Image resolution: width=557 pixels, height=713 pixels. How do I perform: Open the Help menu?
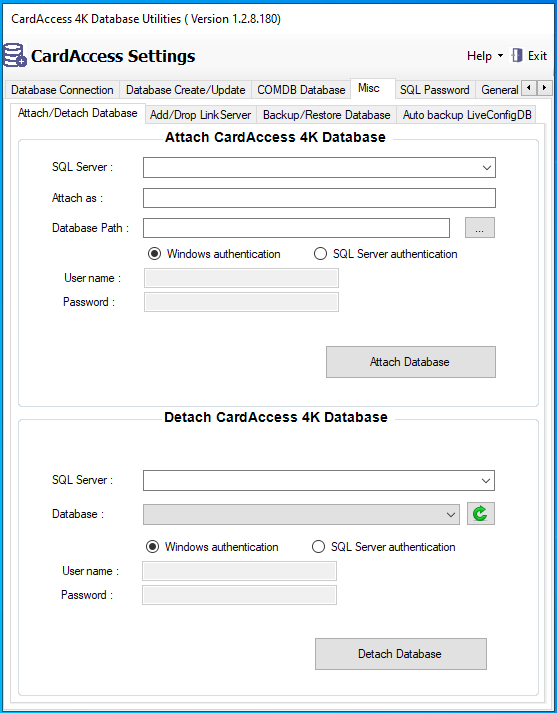point(485,56)
